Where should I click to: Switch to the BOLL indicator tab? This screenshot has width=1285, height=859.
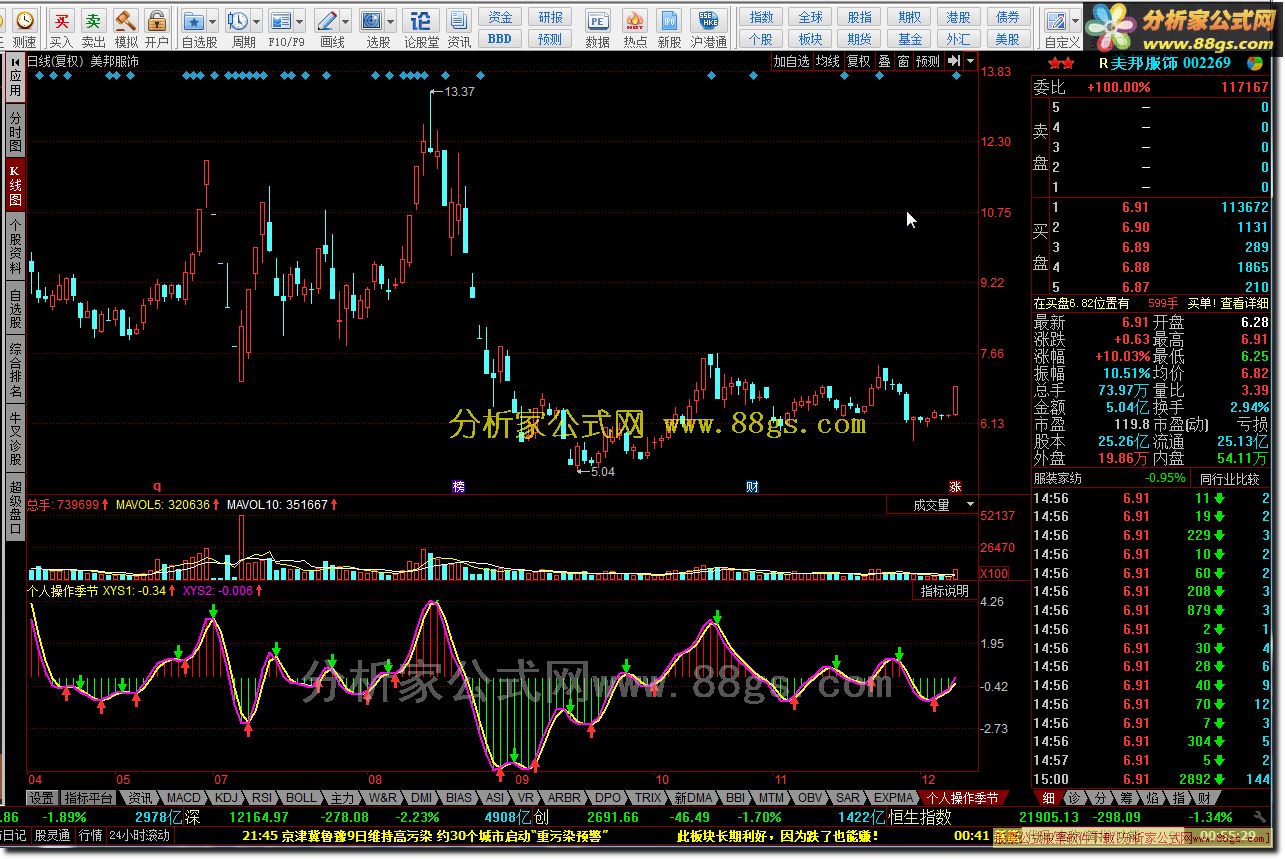click(x=300, y=798)
